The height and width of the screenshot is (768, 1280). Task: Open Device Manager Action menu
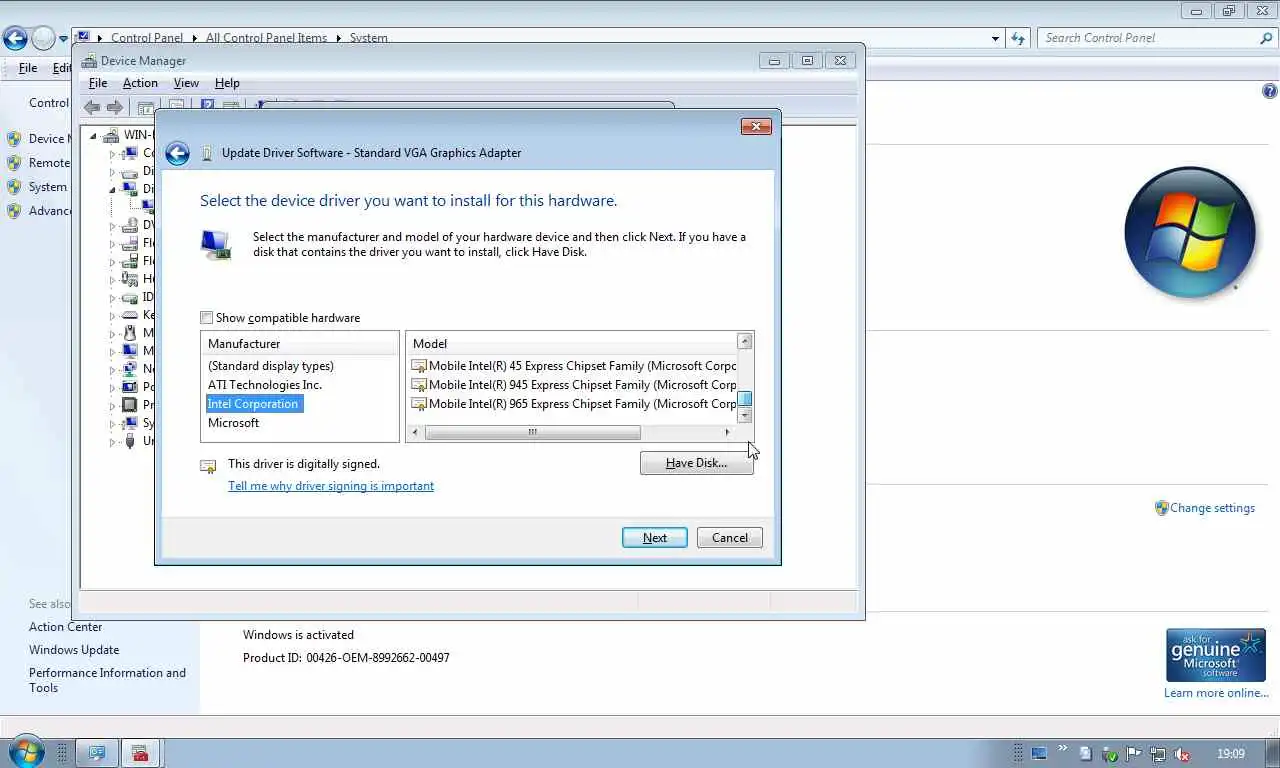pyautogui.click(x=140, y=83)
